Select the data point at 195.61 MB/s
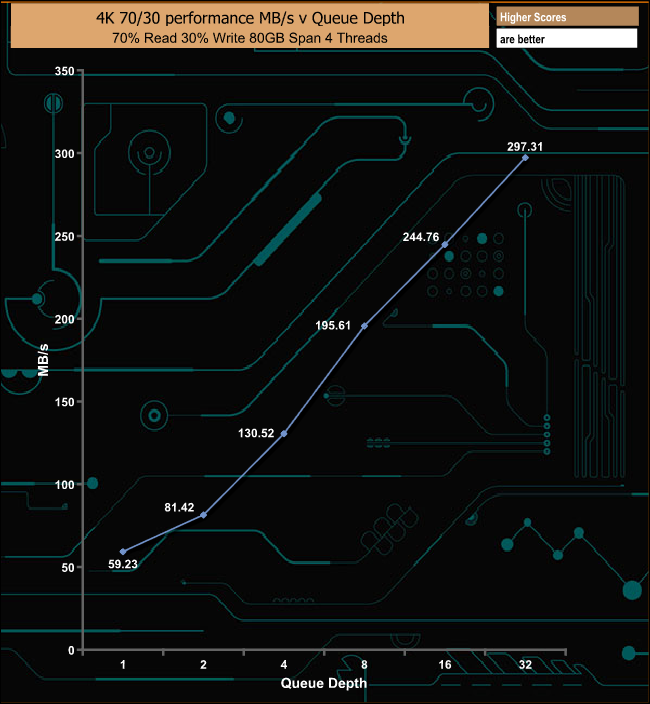Image resolution: width=650 pixels, height=704 pixels. [x=365, y=326]
